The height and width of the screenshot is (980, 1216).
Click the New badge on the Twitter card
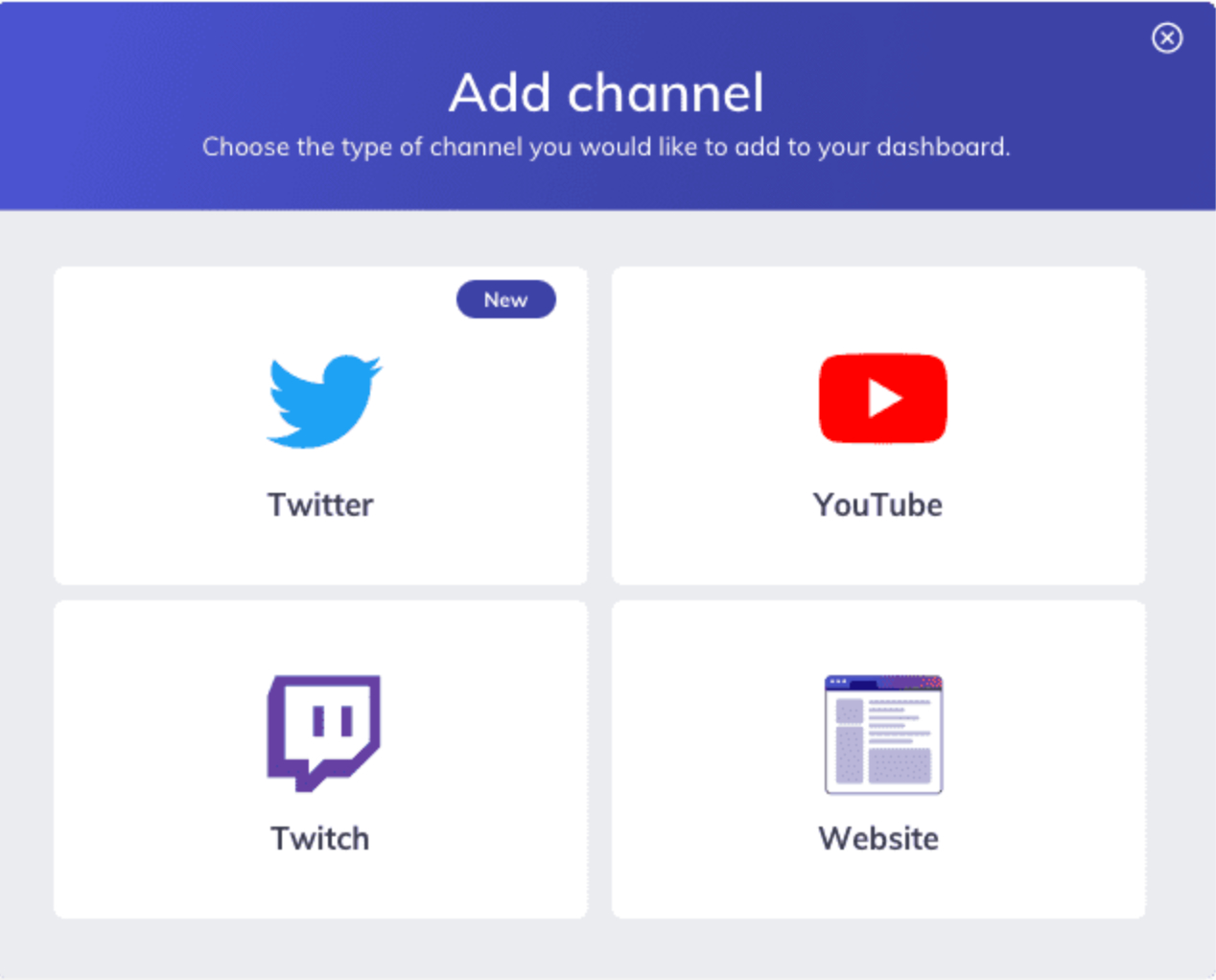pyautogui.click(x=505, y=299)
